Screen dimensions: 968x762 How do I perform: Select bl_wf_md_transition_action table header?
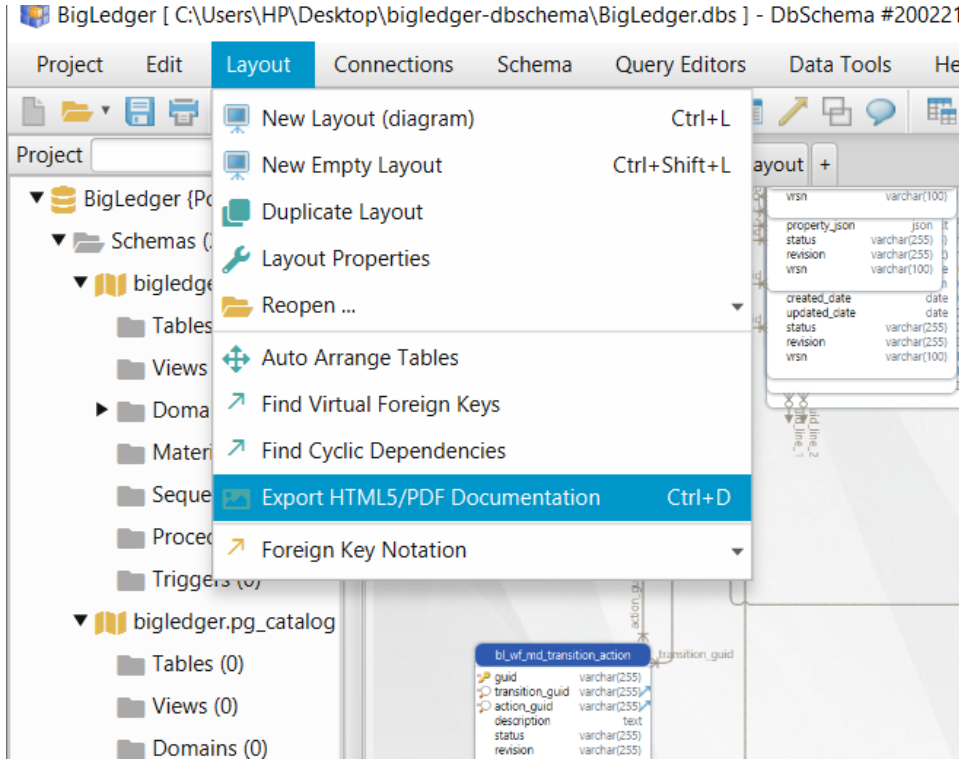coord(562,655)
